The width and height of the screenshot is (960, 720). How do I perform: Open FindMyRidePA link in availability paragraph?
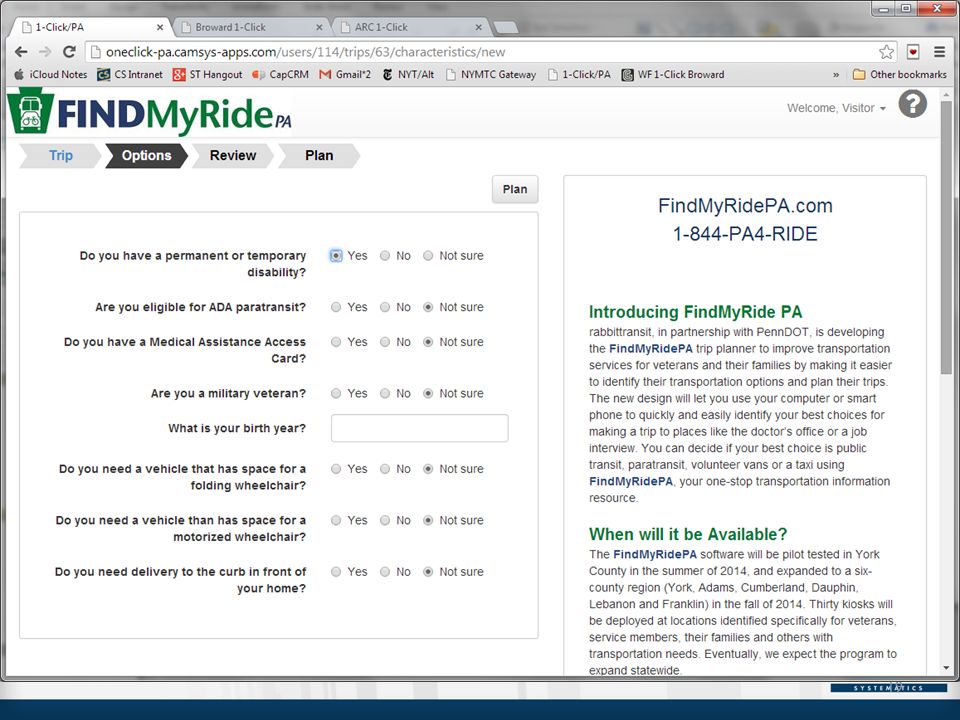pyautogui.click(x=654, y=555)
